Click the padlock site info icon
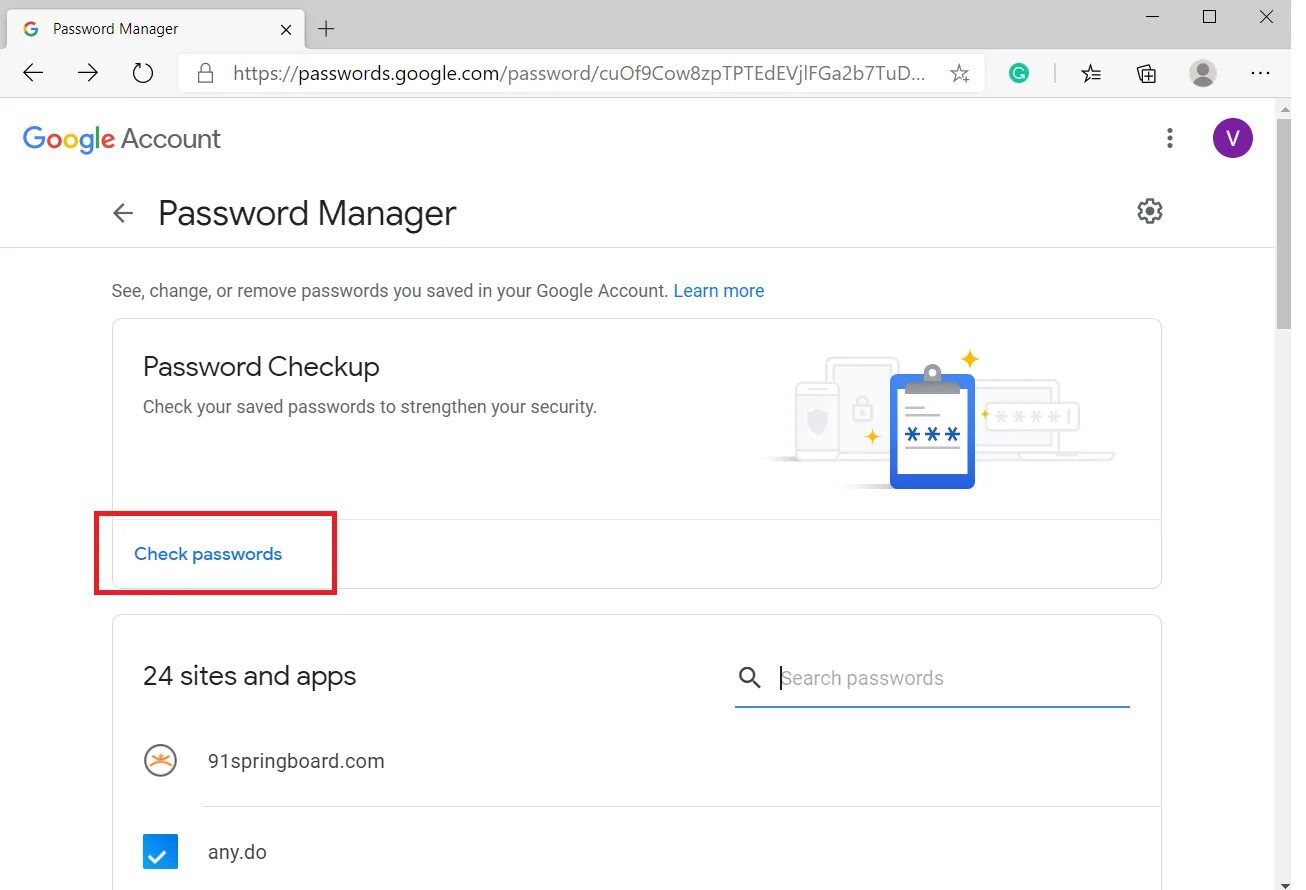Viewport: 1306px width, 890px height. (205, 73)
